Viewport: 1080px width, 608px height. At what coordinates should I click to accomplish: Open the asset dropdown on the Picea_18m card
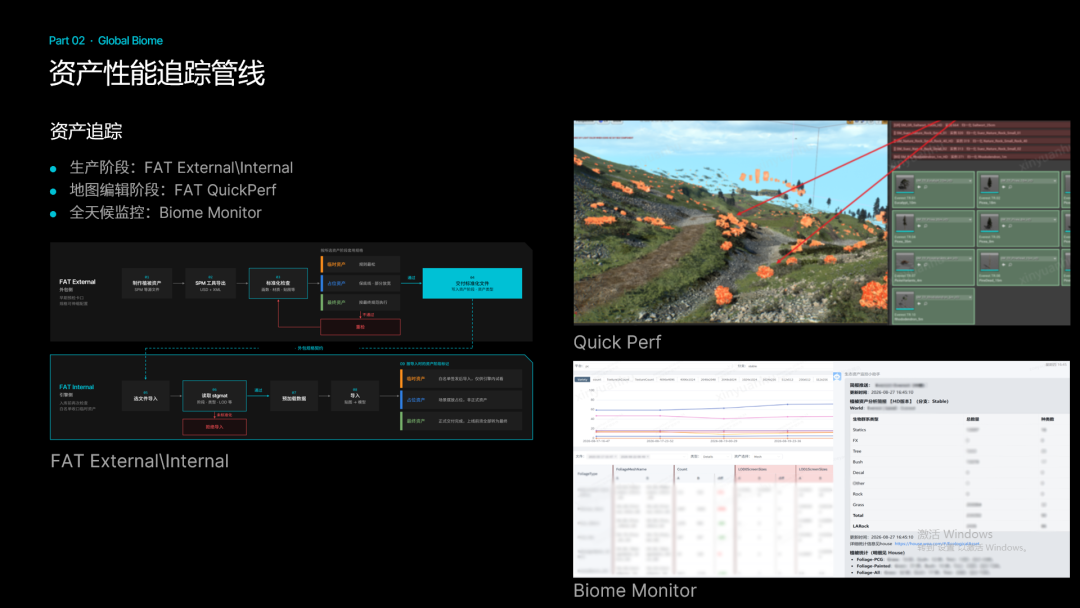pyautogui.click(x=1029, y=181)
